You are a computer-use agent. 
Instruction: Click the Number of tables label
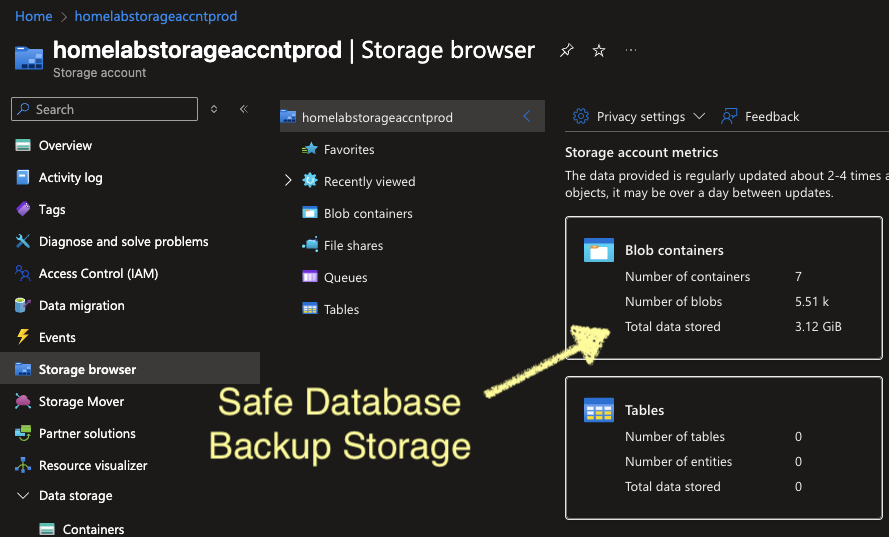(675, 436)
